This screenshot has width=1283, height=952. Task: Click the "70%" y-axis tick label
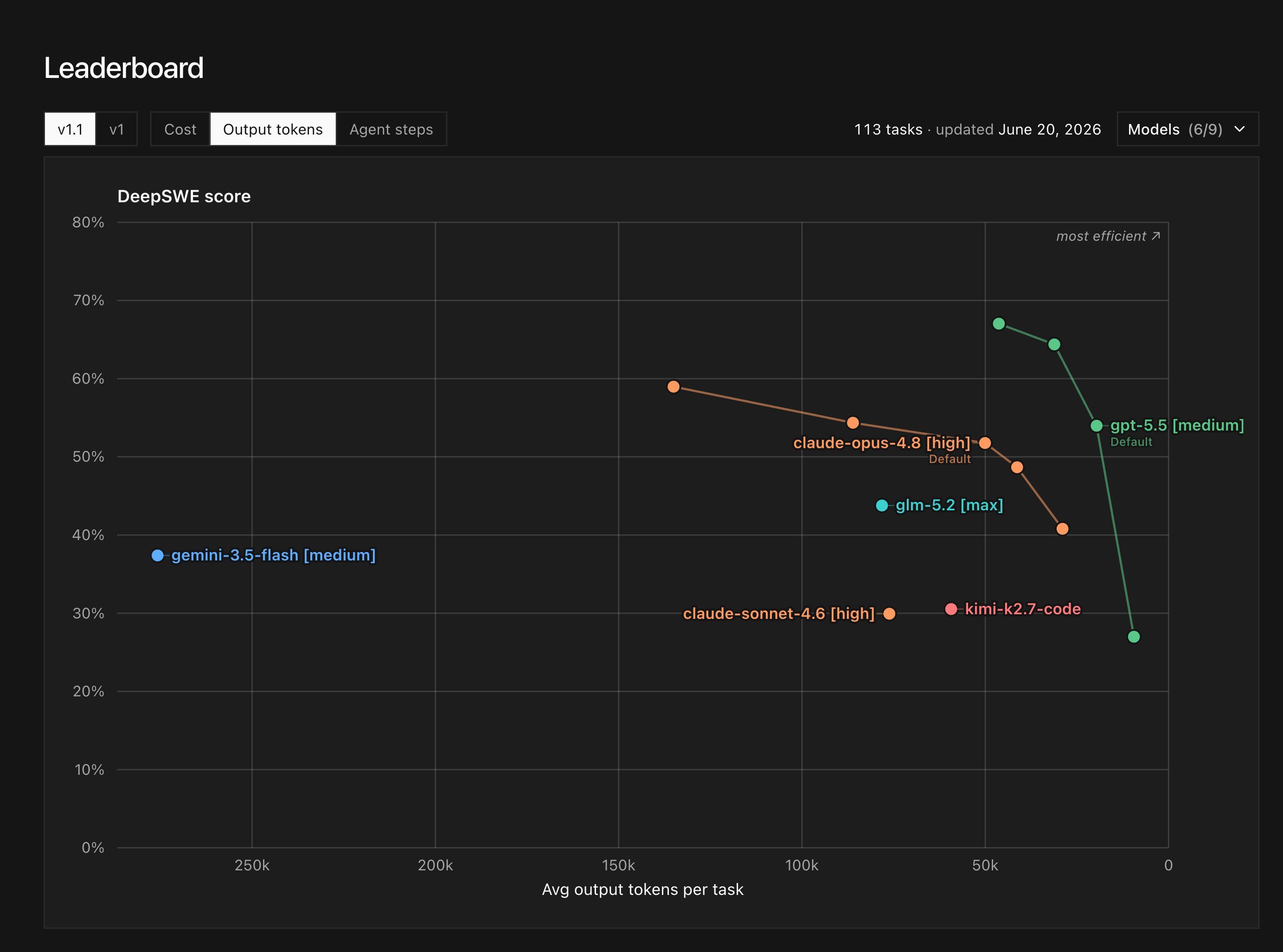(x=88, y=300)
